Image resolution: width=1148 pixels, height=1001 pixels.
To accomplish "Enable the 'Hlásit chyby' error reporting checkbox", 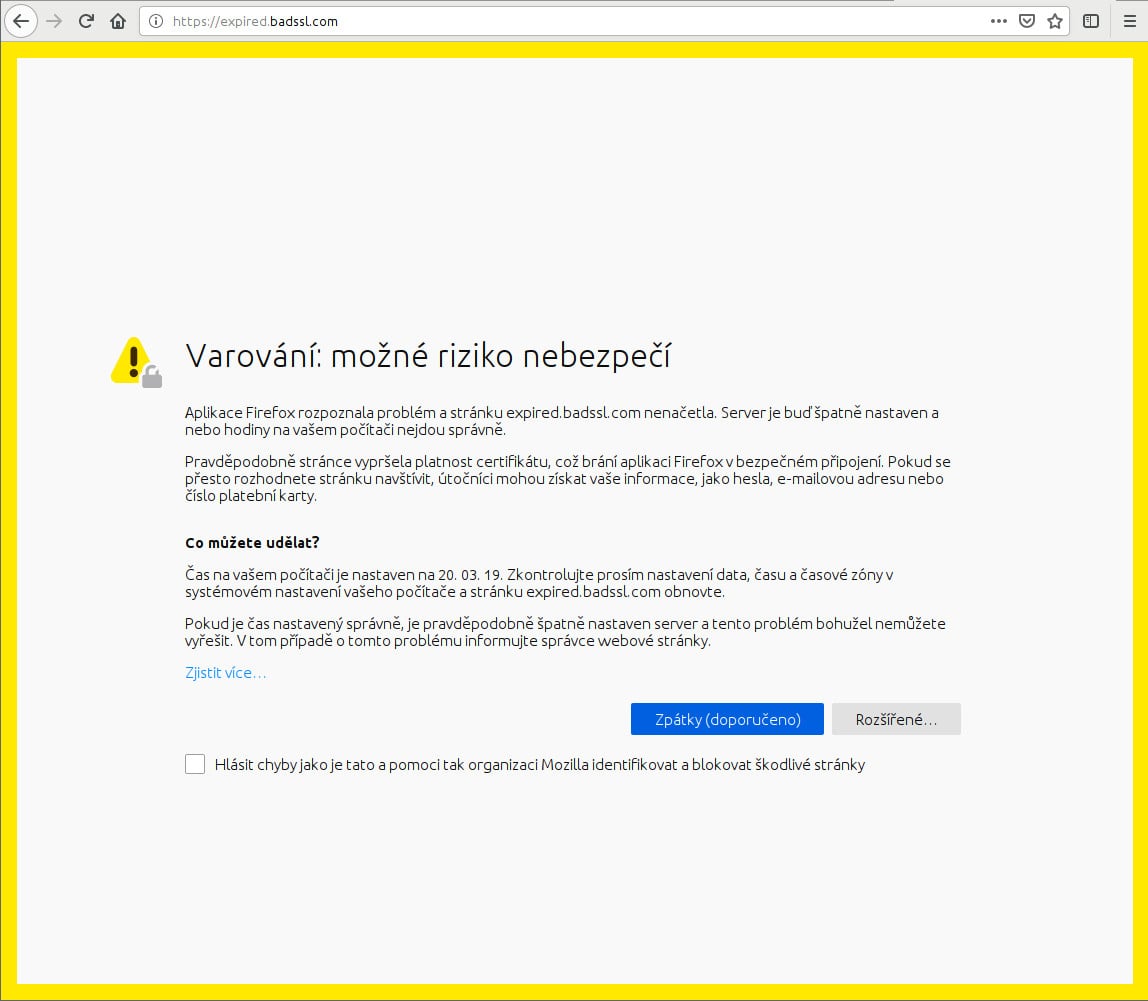I will [x=195, y=763].
